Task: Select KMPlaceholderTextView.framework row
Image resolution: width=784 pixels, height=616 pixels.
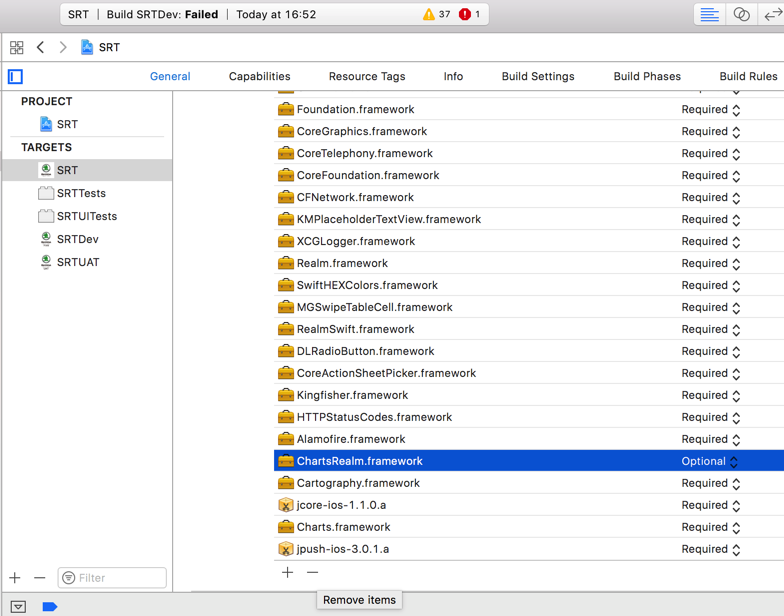Action: pos(529,220)
